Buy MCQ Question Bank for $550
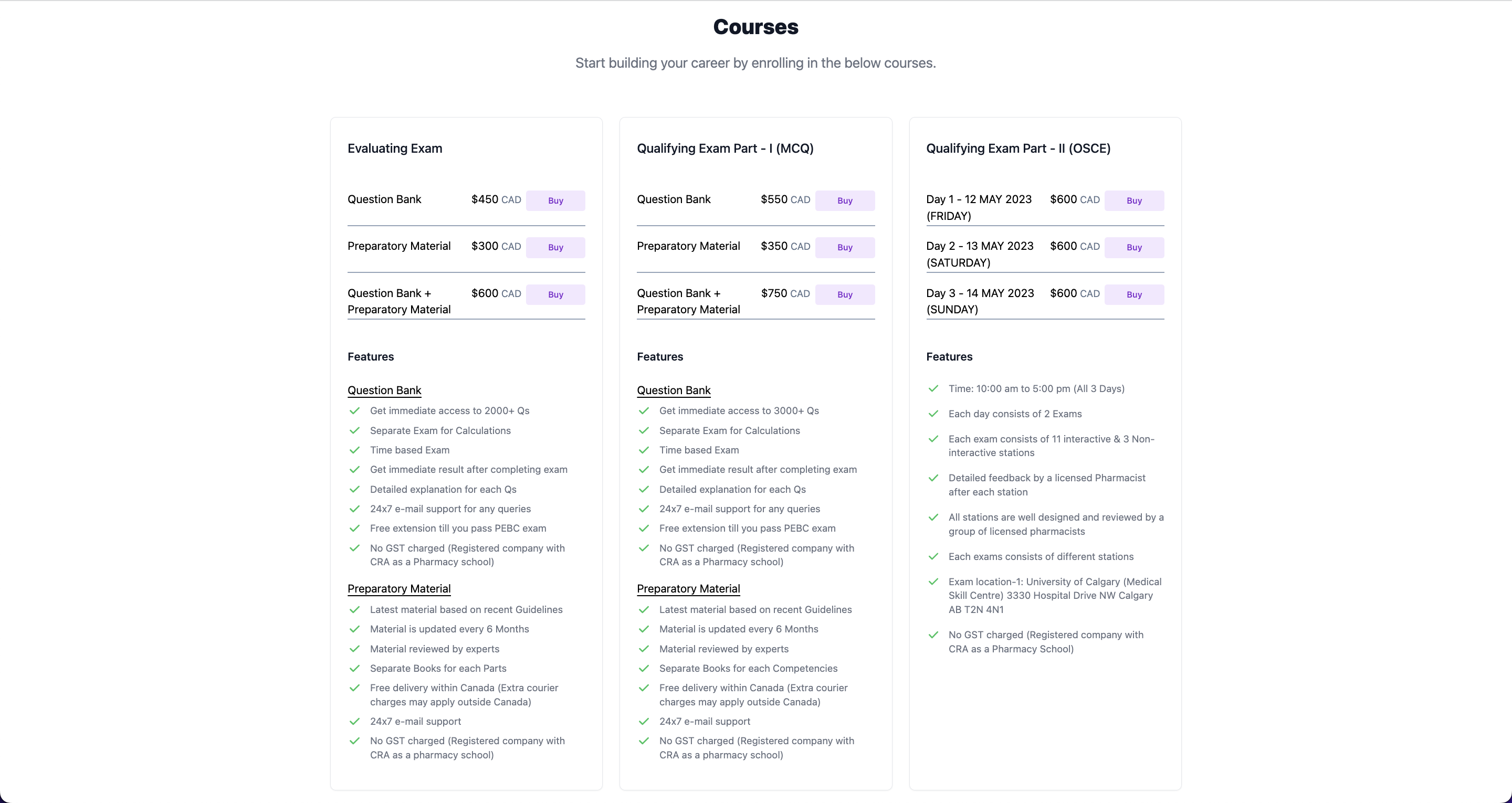Viewport: 1512px width, 803px height. (x=845, y=200)
